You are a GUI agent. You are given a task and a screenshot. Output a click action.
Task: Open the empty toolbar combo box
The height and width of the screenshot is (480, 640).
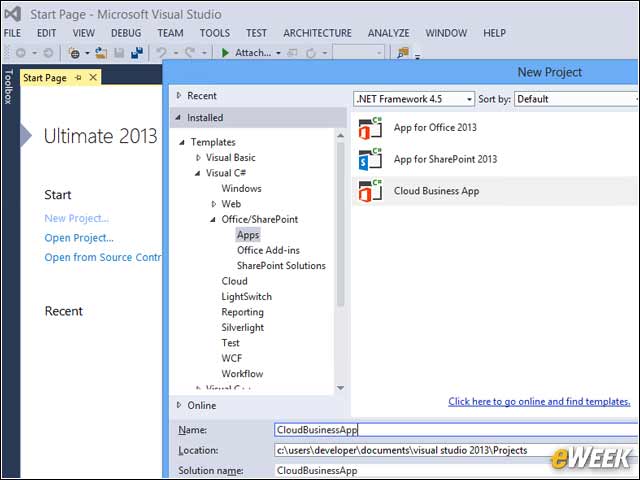(359, 53)
